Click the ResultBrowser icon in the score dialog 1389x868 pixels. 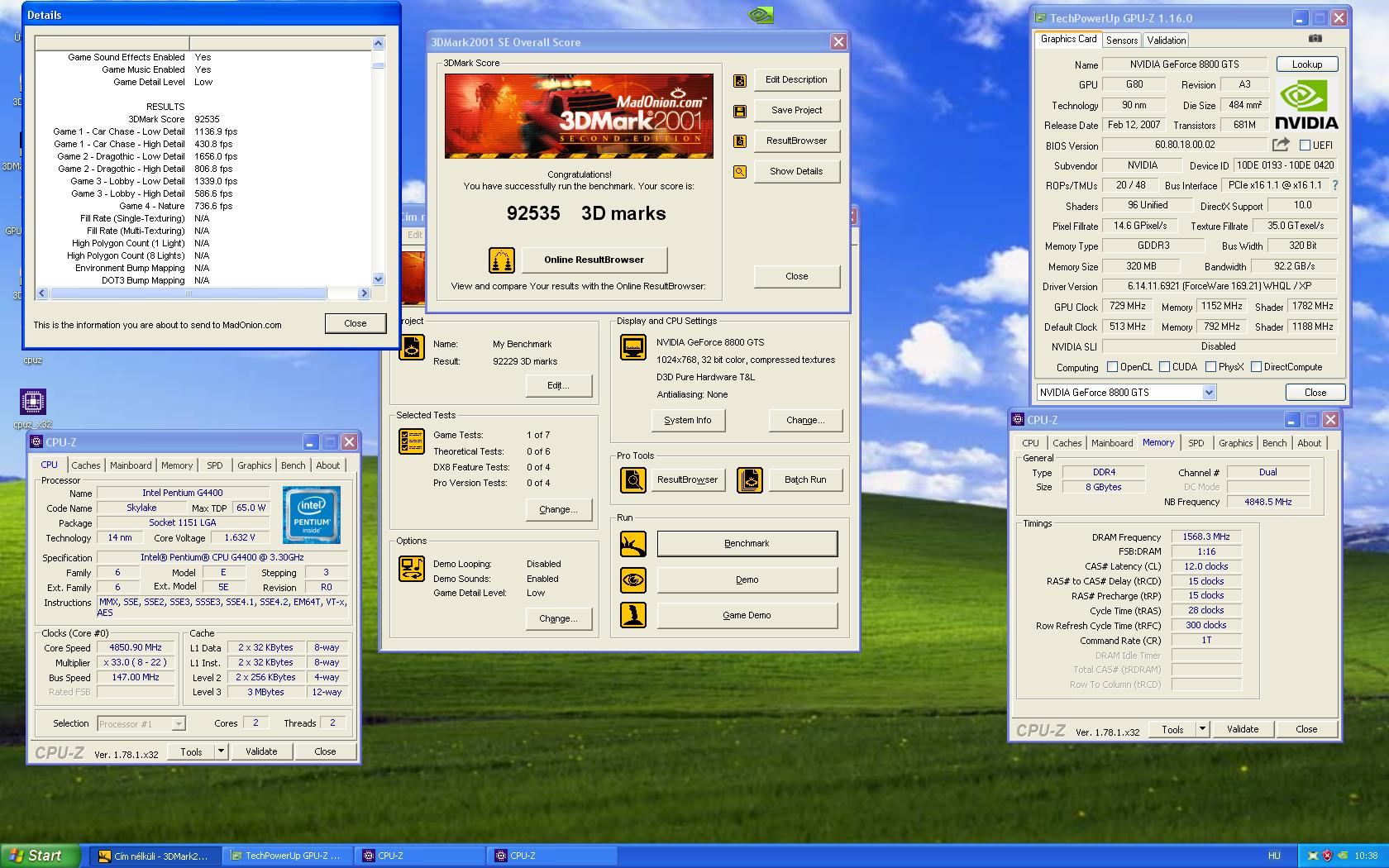coord(740,141)
